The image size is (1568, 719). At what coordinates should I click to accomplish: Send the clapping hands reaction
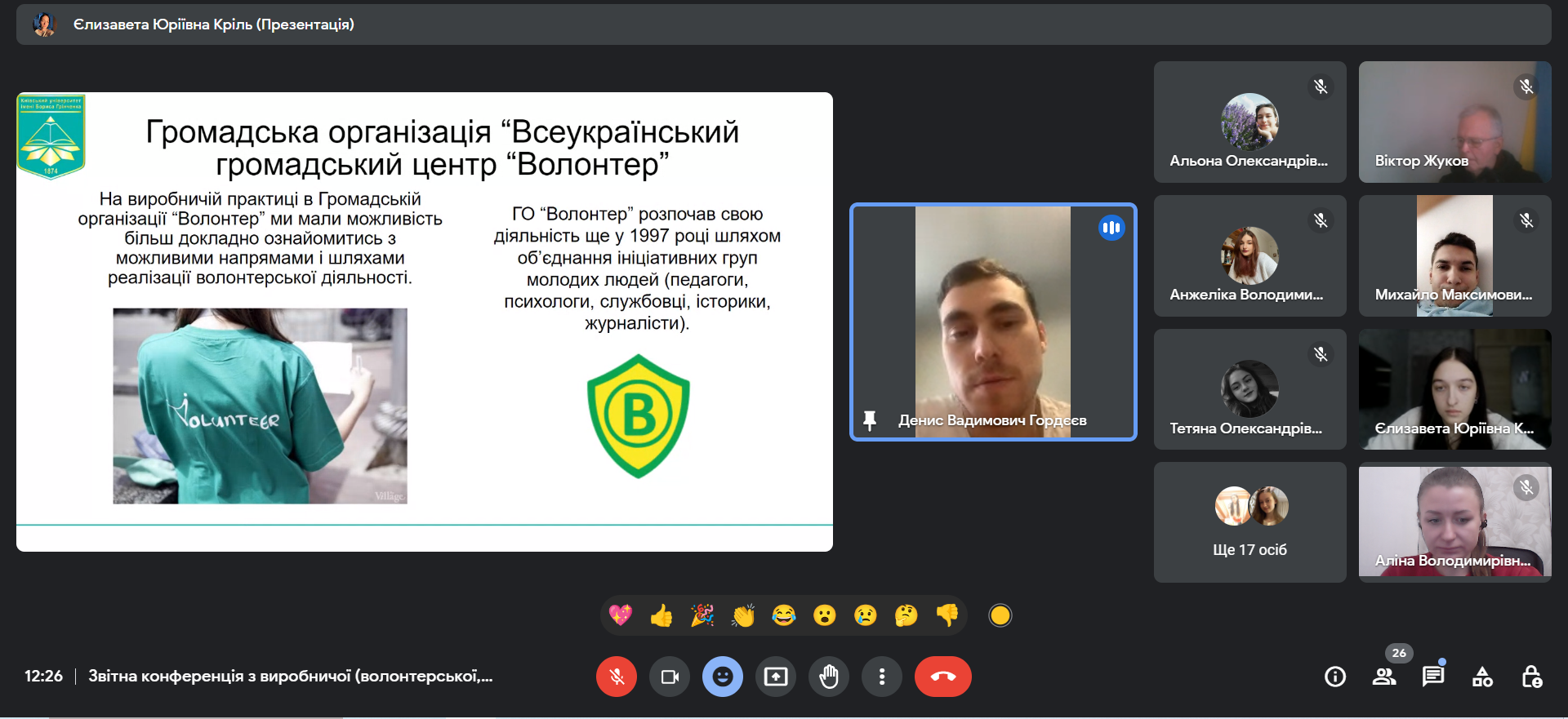pos(743,615)
